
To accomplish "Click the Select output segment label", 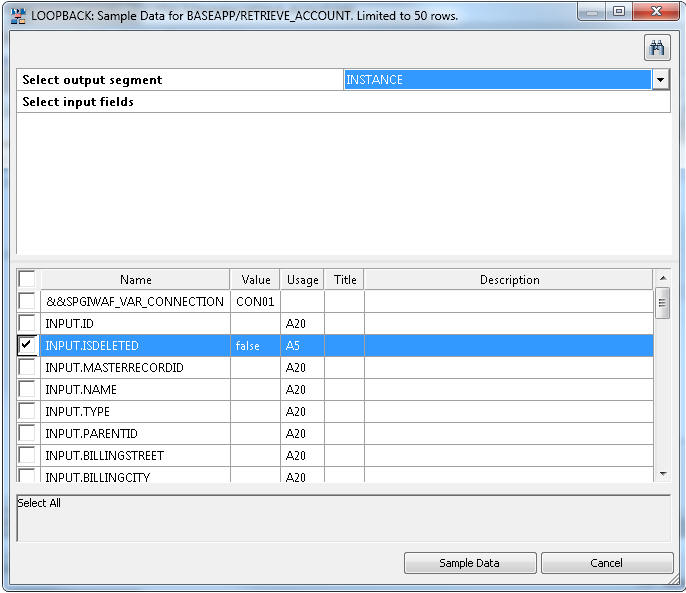I will [92, 80].
